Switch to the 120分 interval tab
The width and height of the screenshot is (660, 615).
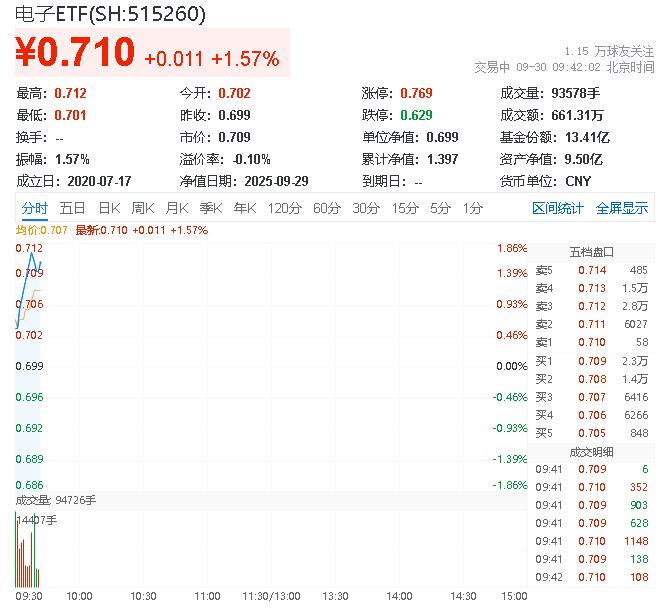pyautogui.click(x=285, y=208)
